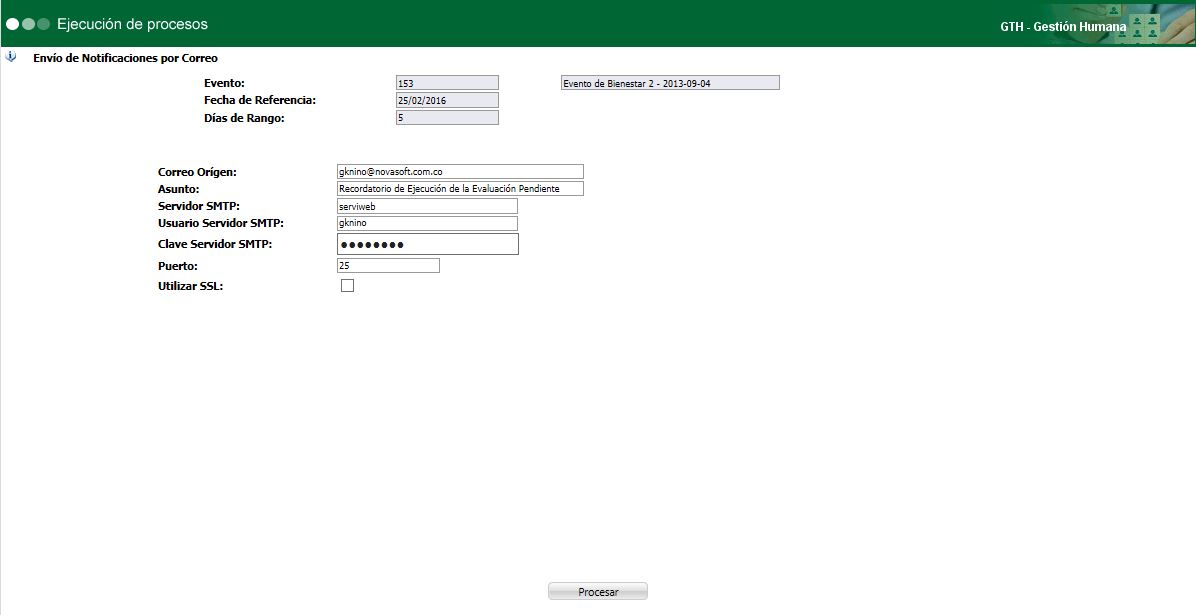
Task: Enable the Utilizar SSL checkbox
Action: (x=347, y=286)
